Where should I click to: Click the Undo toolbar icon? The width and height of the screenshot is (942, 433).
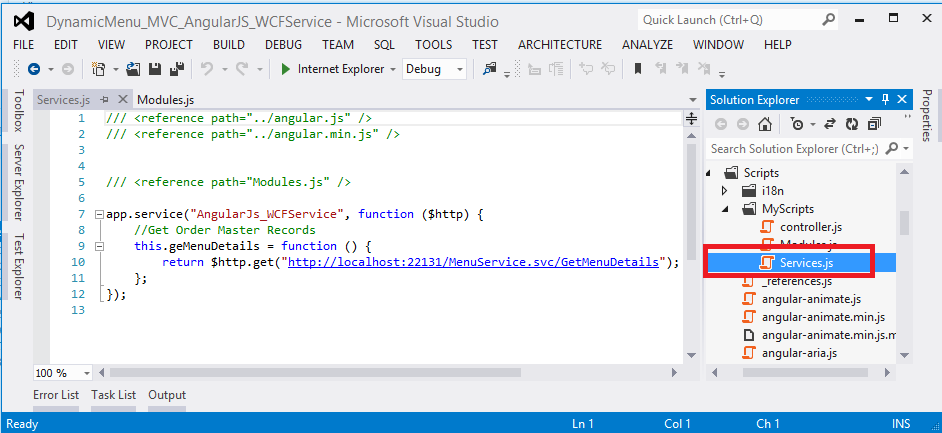pyautogui.click(x=207, y=69)
